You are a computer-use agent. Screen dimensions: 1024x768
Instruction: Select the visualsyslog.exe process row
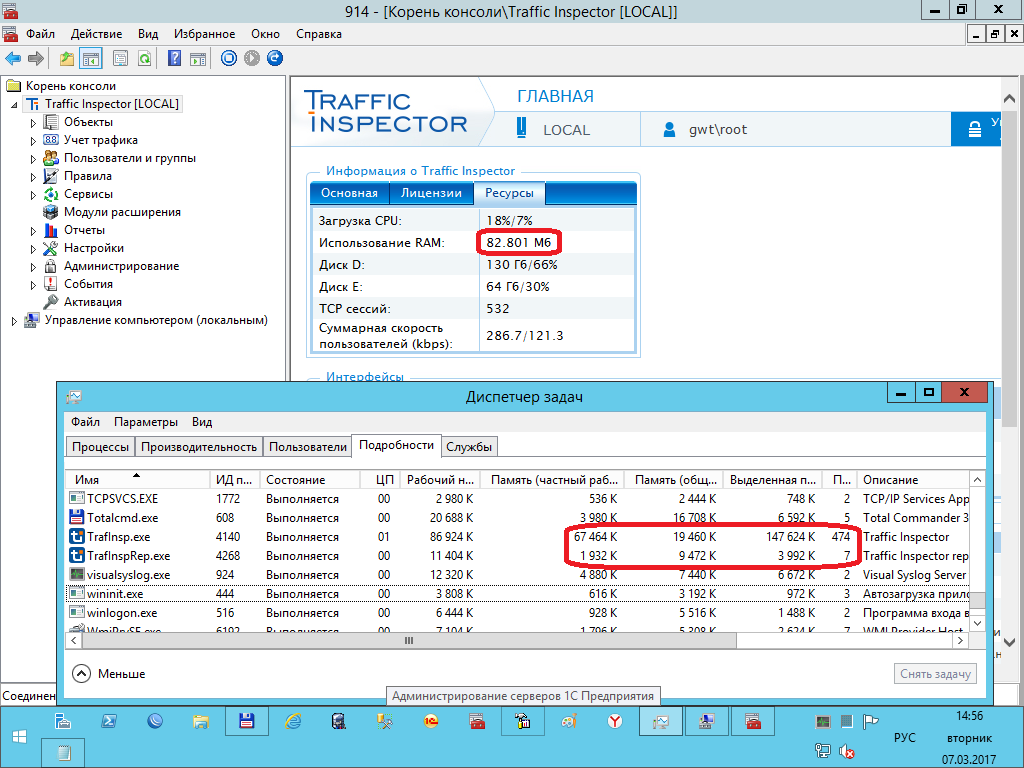click(x=518, y=575)
